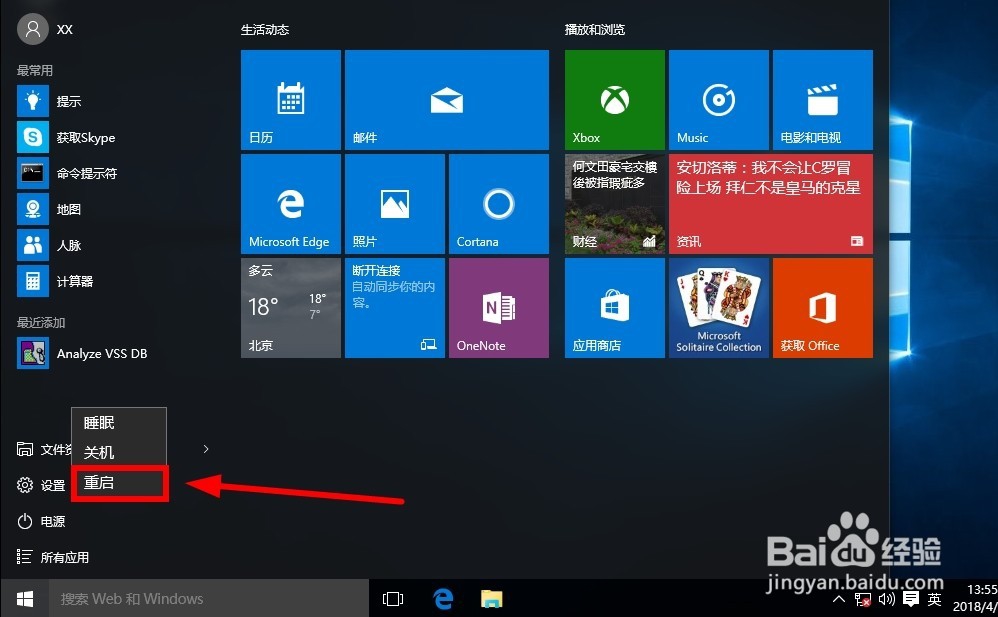Open the 邮件 mail tile
Screen dimensions: 998x617
click(x=447, y=100)
